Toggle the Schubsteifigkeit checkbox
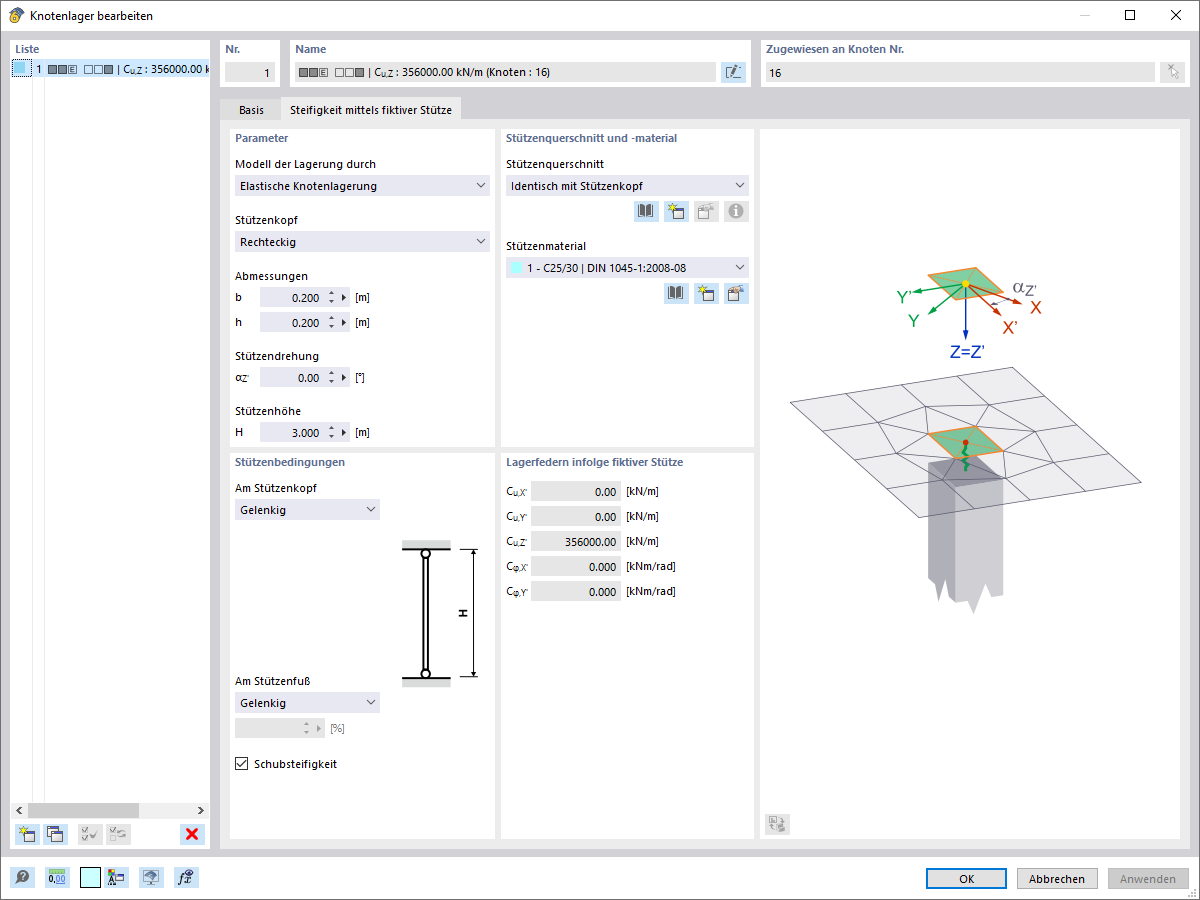This screenshot has height=900, width=1200. 241,764
